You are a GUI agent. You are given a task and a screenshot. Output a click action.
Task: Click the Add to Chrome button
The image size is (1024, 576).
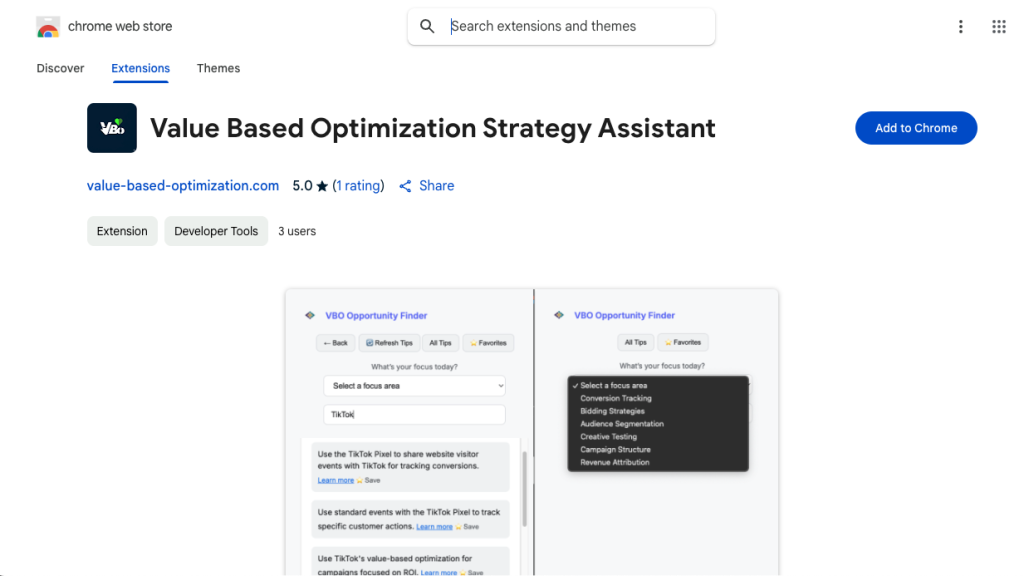tap(916, 128)
